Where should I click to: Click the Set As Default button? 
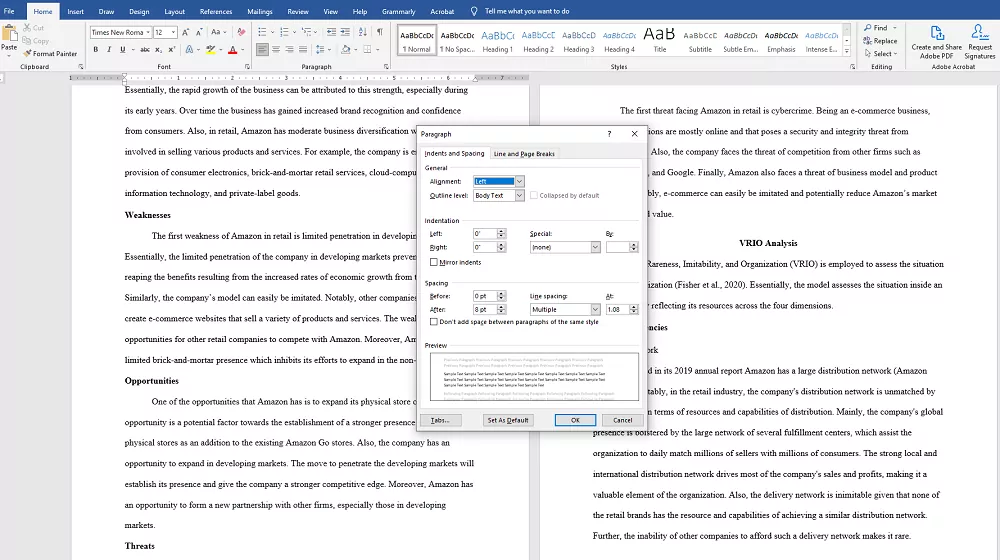(x=508, y=420)
